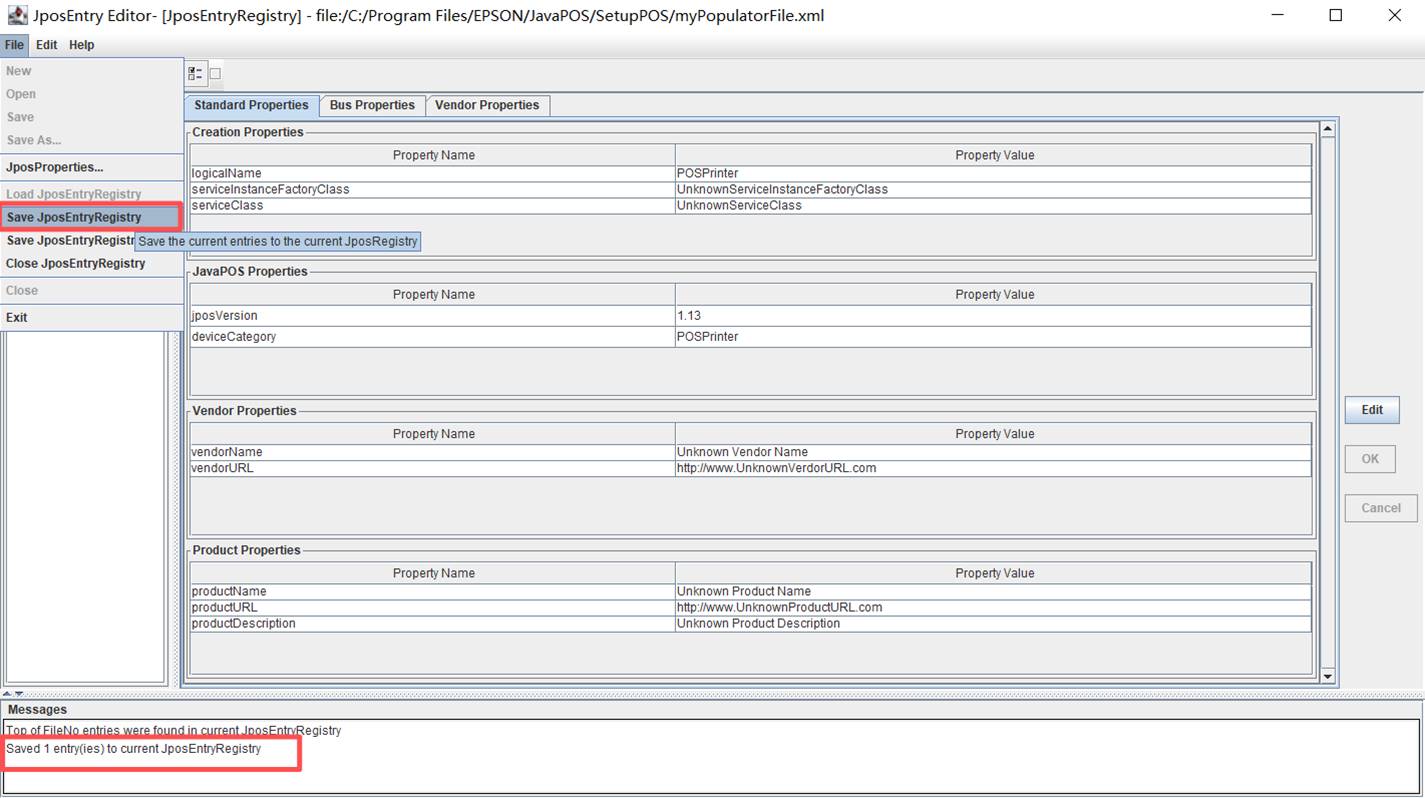
Task: Select the vendorURL property cell
Action: (433, 468)
